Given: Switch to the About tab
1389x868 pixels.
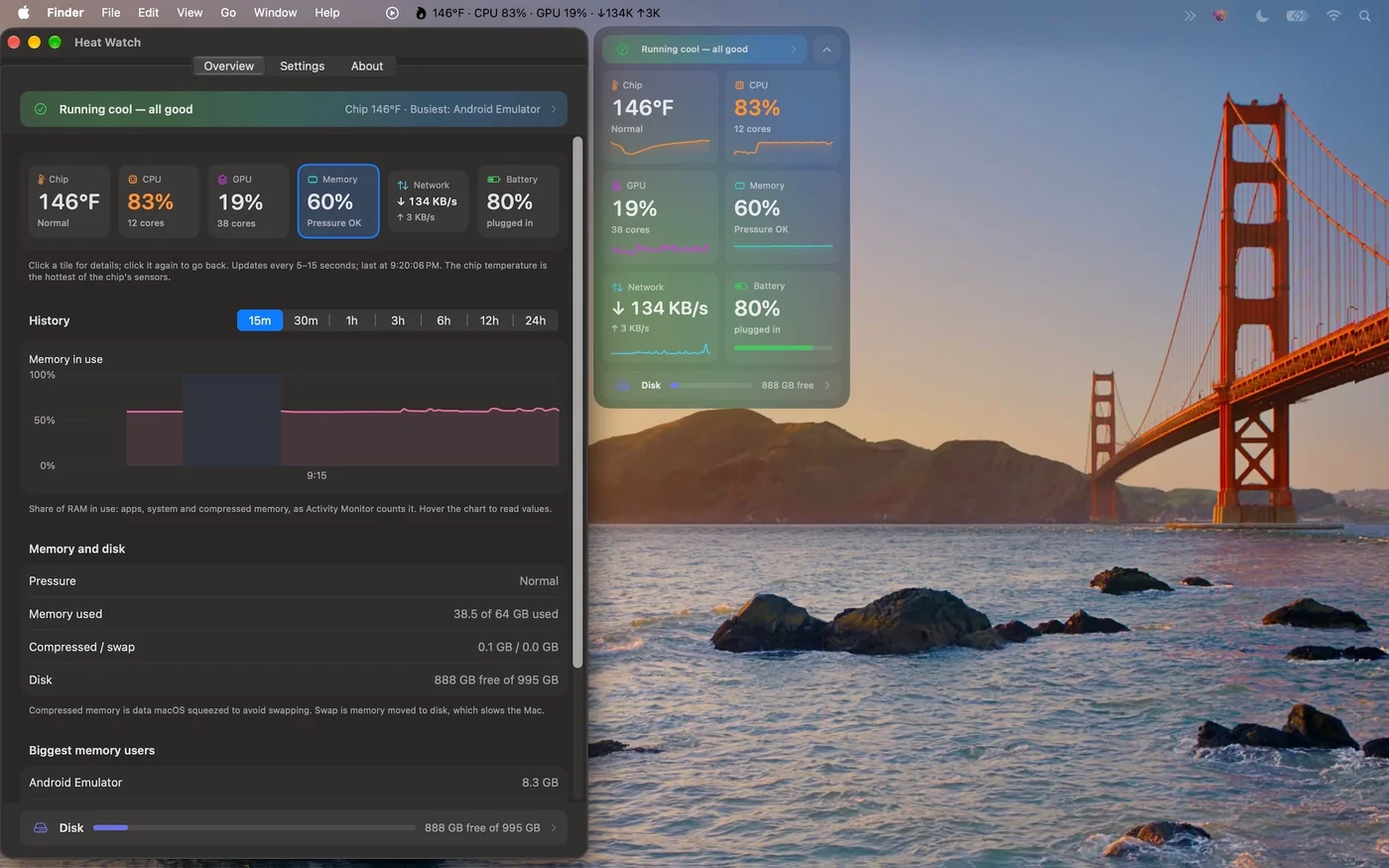Looking at the screenshot, I should (367, 65).
